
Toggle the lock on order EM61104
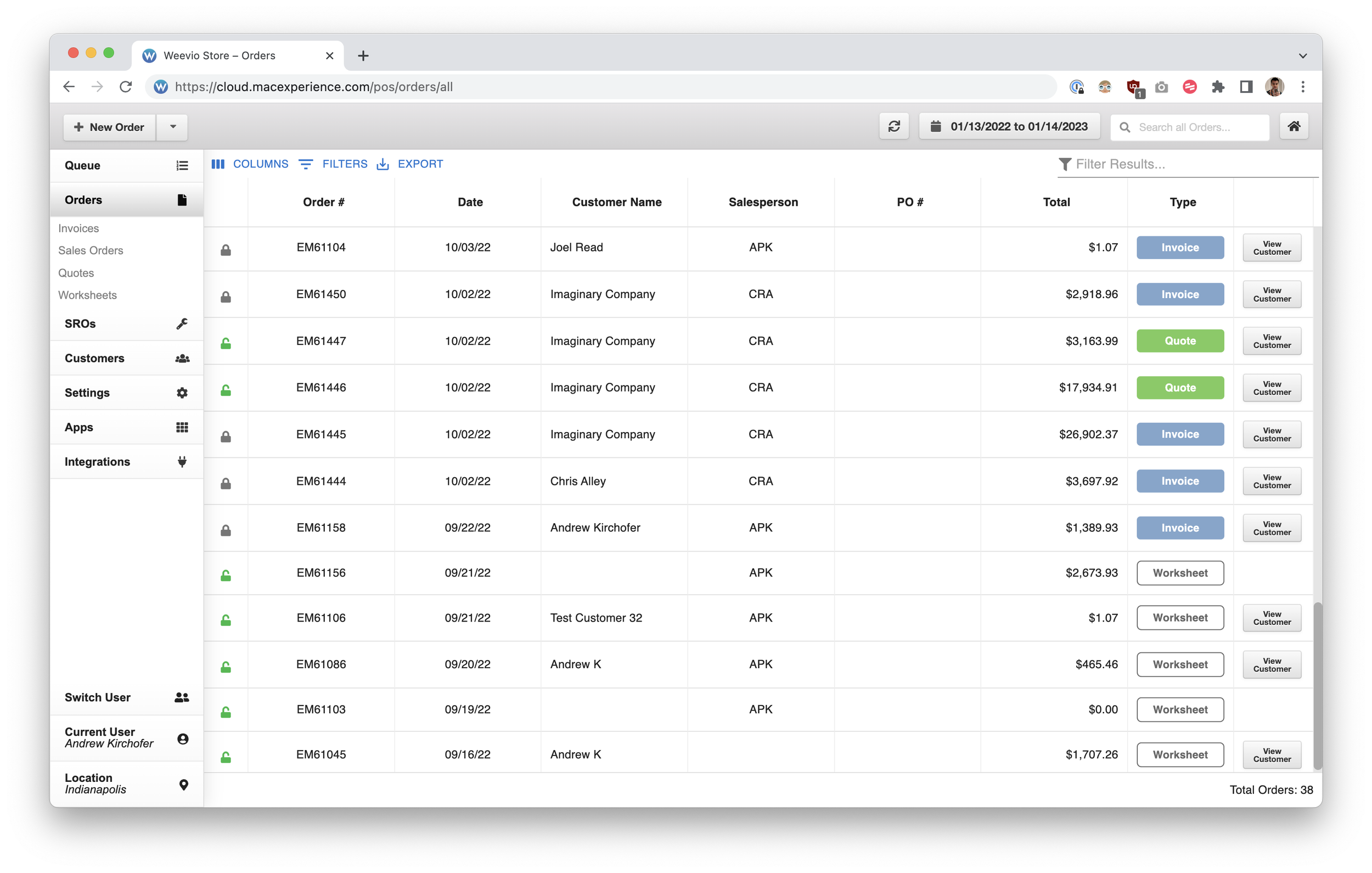tap(226, 250)
